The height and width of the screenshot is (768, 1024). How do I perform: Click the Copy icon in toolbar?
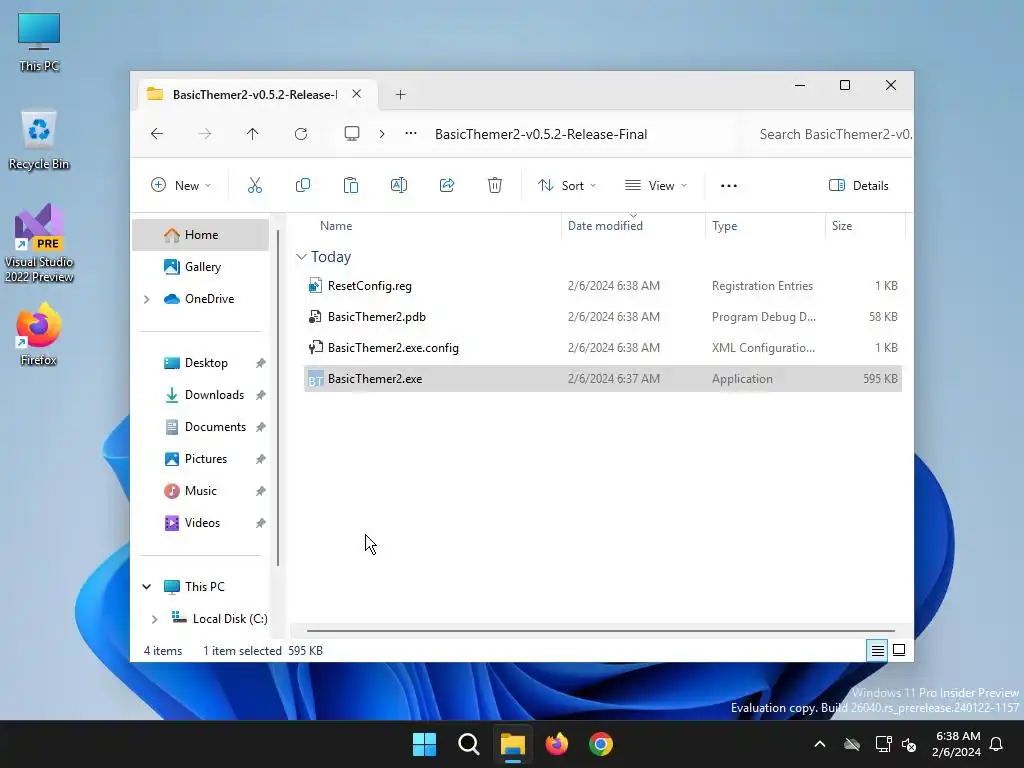click(303, 185)
